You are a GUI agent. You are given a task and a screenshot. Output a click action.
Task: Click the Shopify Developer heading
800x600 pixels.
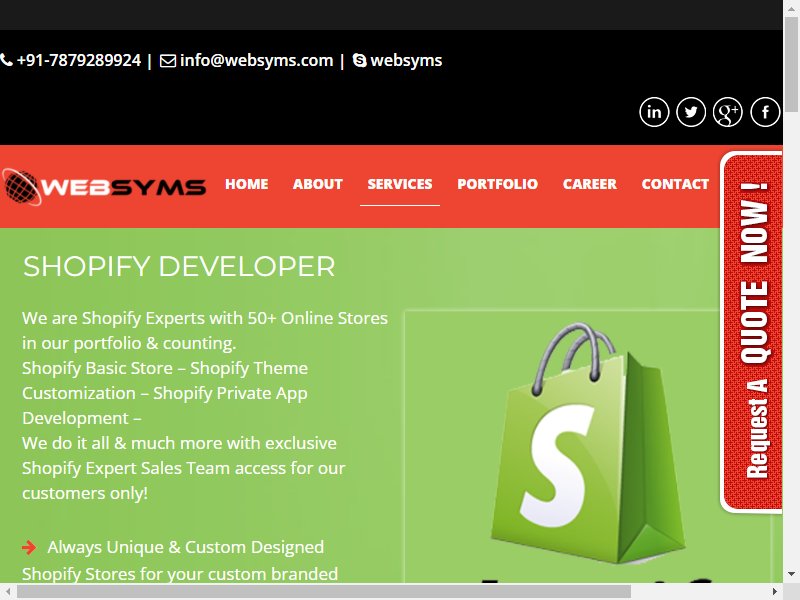coord(179,266)
